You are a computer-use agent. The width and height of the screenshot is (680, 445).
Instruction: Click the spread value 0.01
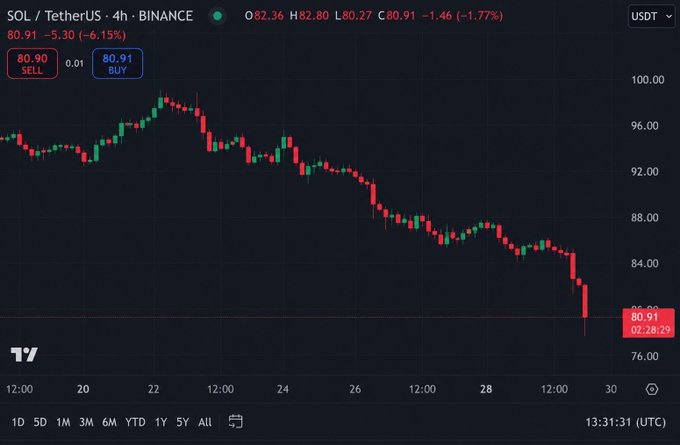[75, 63]
